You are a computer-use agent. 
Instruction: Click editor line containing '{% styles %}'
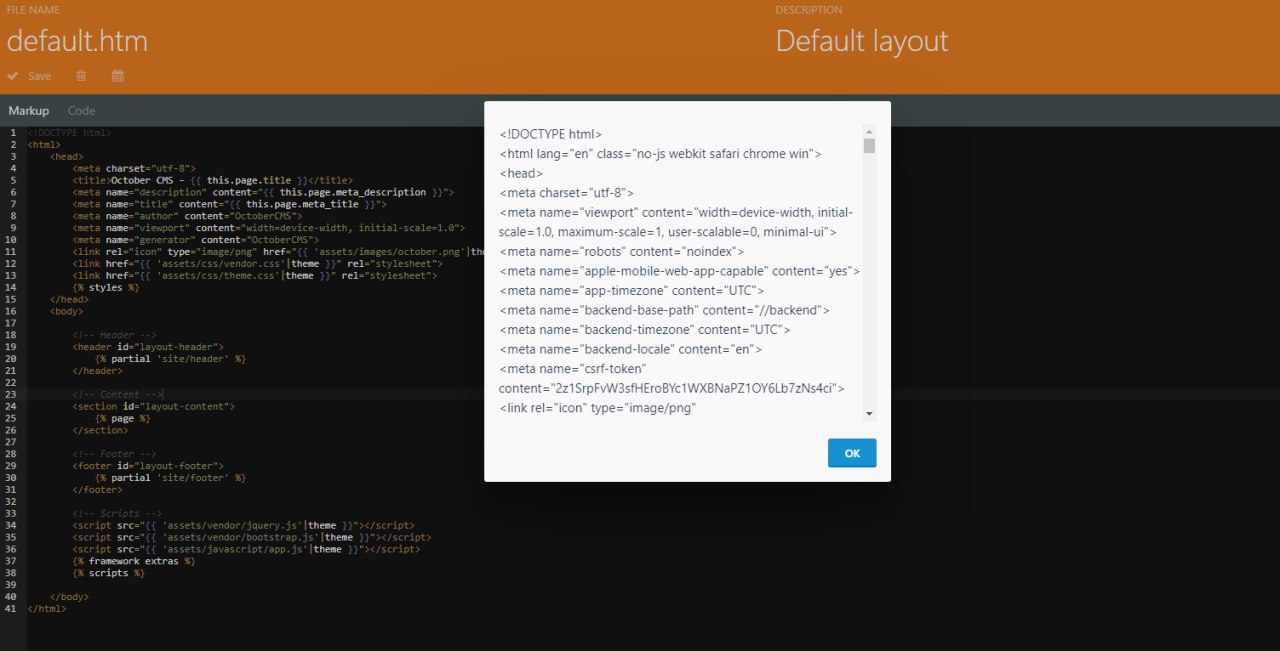pyautogui.click(x=106, y=288)
